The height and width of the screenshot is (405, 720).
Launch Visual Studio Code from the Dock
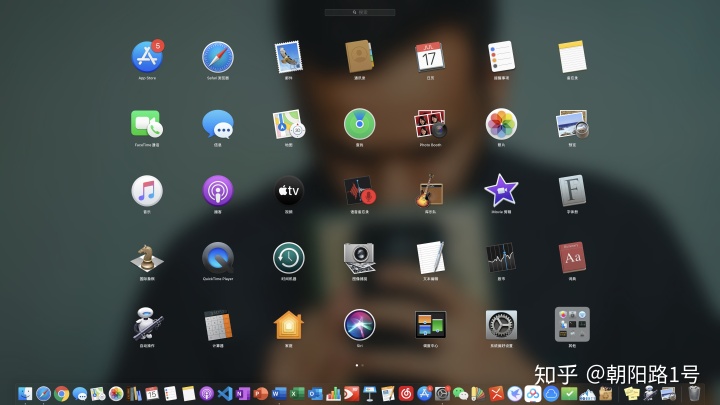(x=225, y=394)
